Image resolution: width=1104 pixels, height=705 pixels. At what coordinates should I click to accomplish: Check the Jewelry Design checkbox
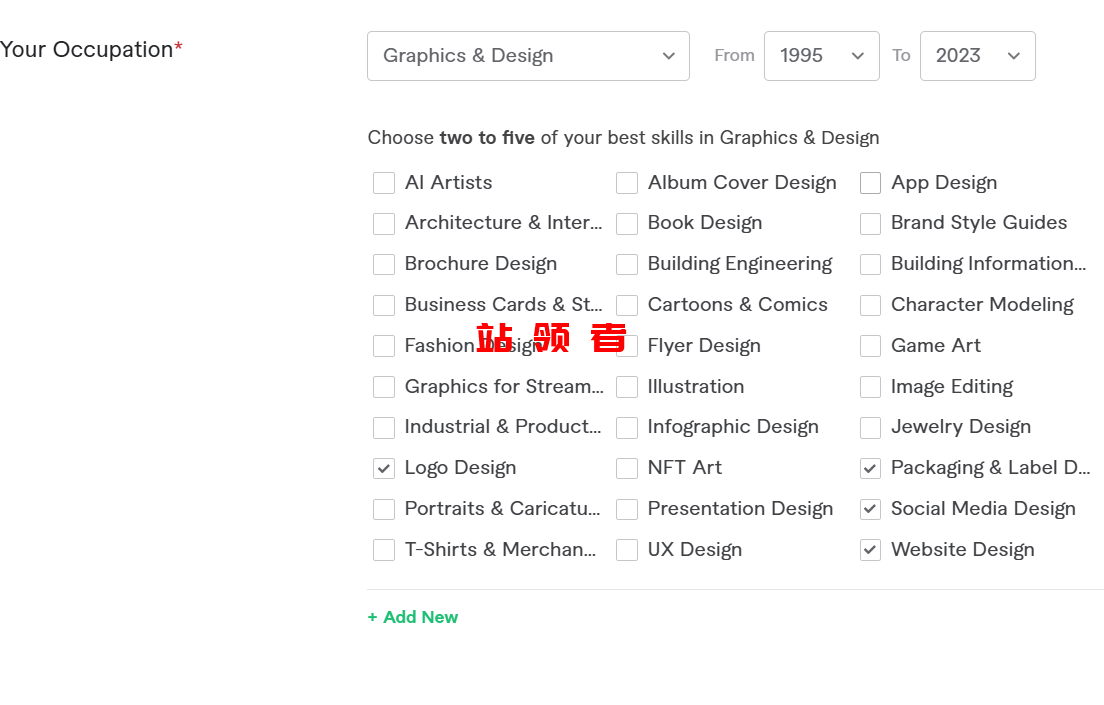coord(871,428)
